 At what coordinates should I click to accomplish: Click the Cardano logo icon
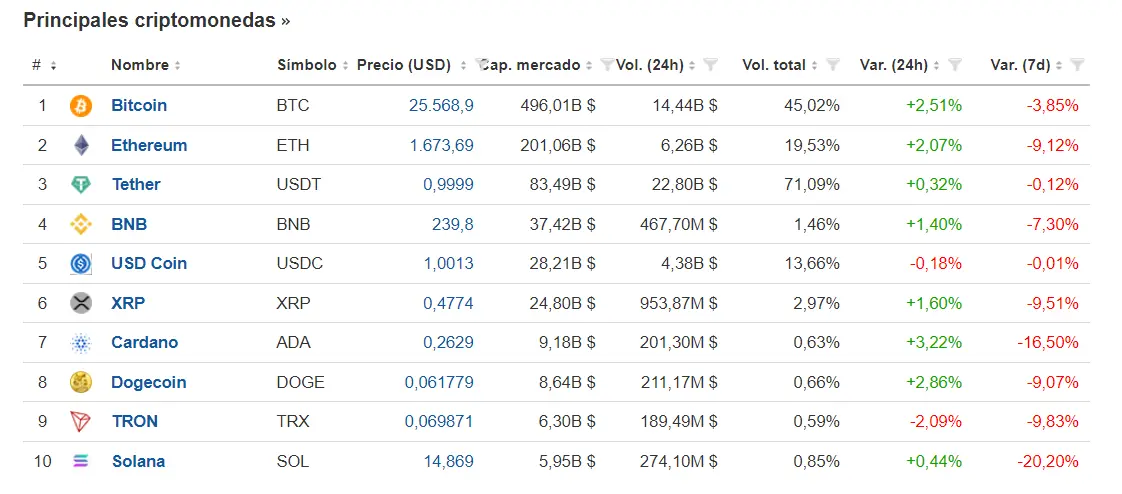[81, 343]
